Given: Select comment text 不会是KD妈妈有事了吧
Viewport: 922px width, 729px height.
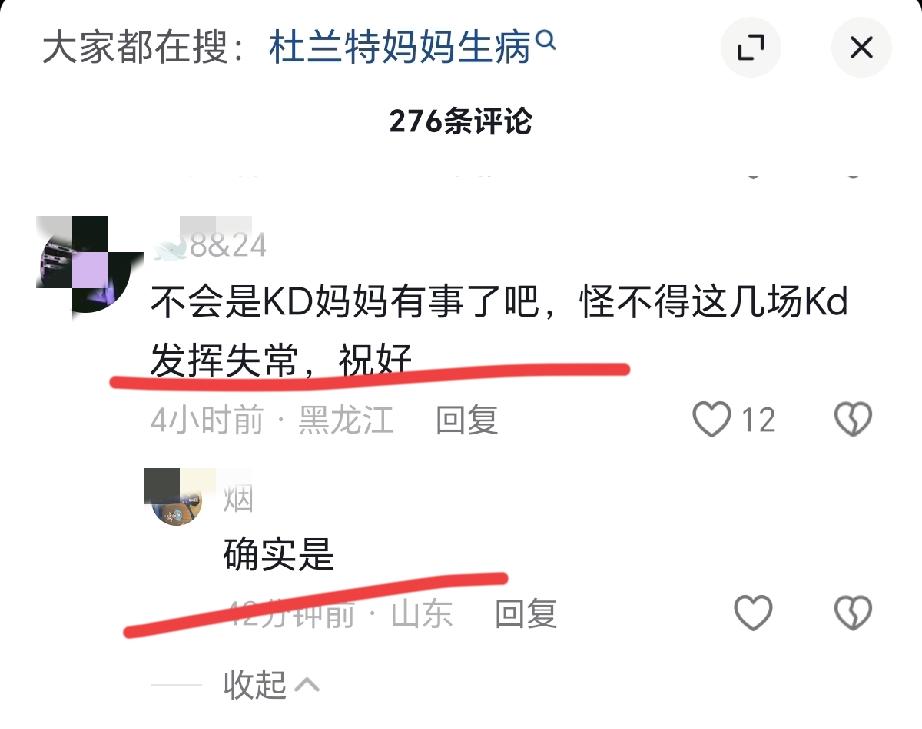Looking at the screenshot, I should pyautogui.click(x=345, y=302).
